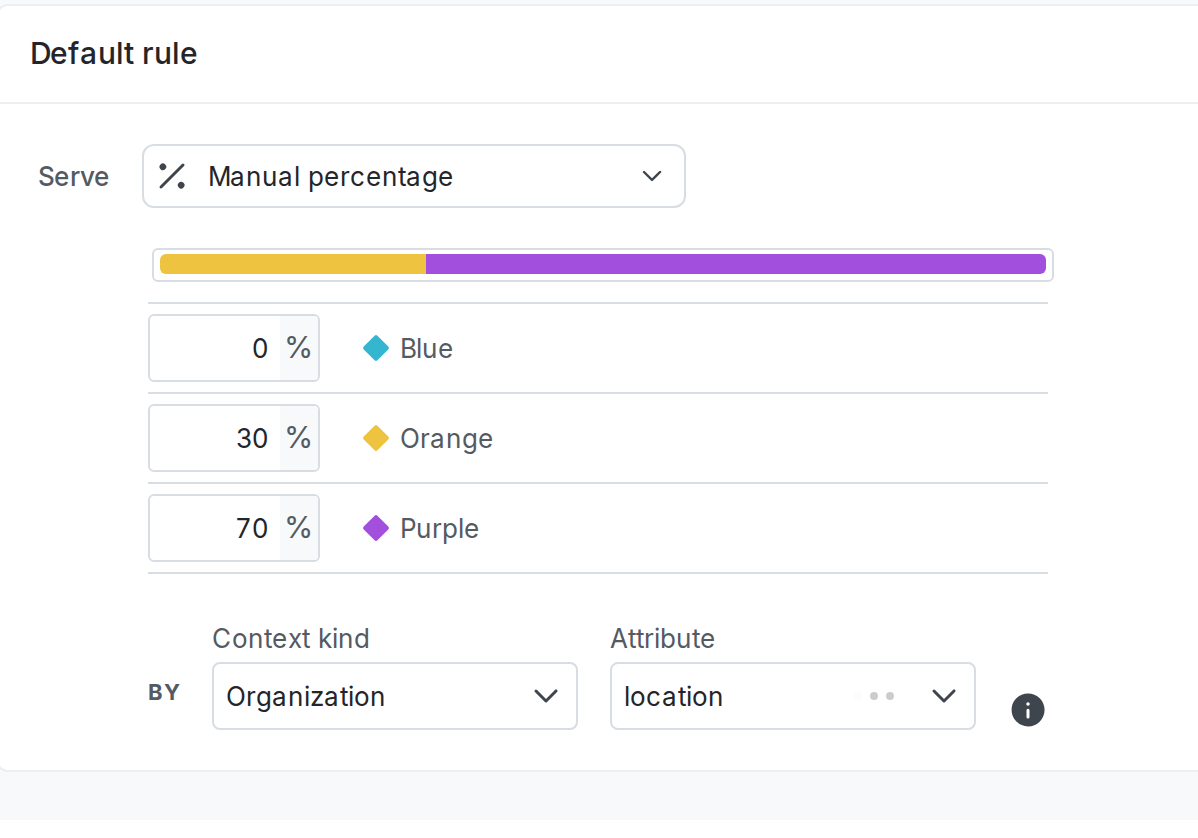This screenshot has width=1198, height=838.
Task: Click the orange diamond beside Orange variation
Action: [x=375, y=438]
